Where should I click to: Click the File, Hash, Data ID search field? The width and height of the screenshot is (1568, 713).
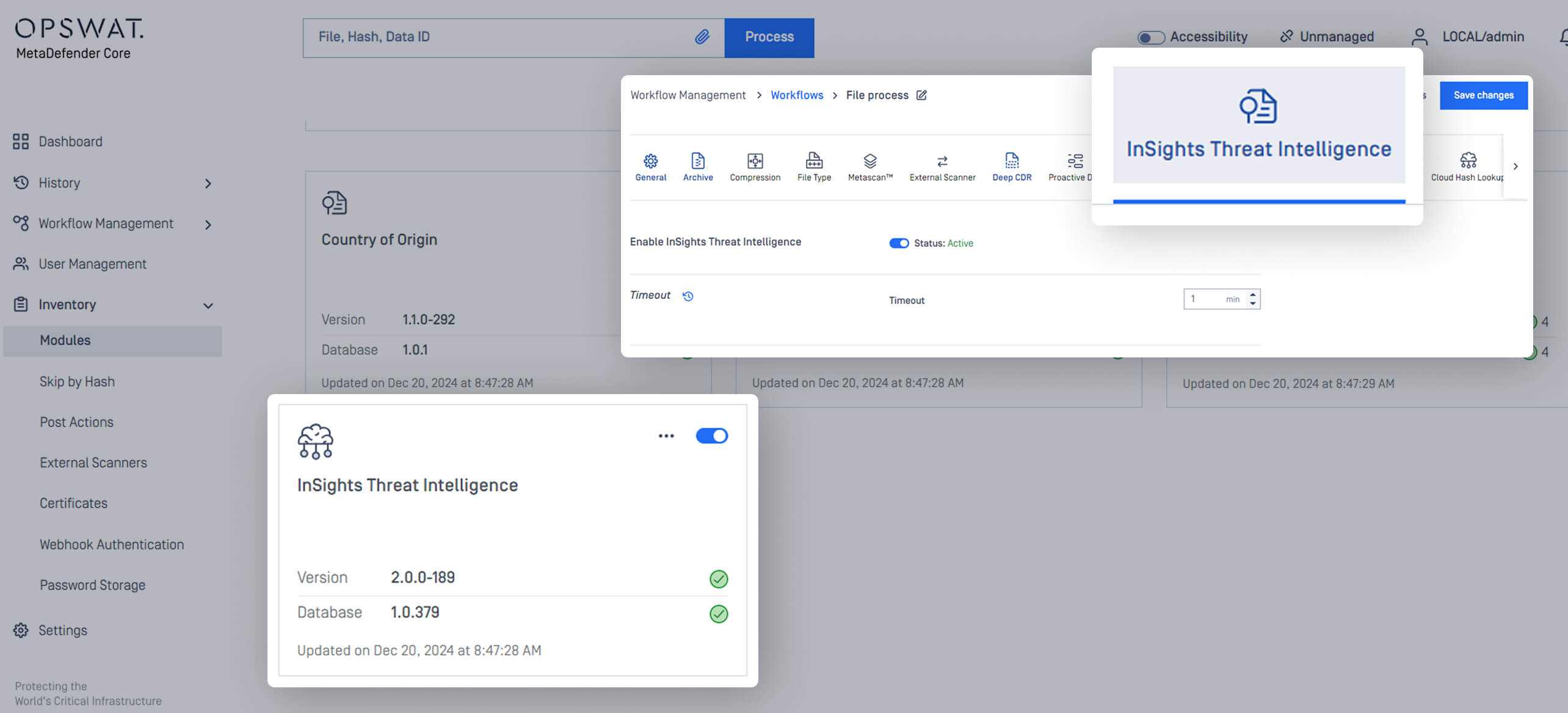point(488,37)
